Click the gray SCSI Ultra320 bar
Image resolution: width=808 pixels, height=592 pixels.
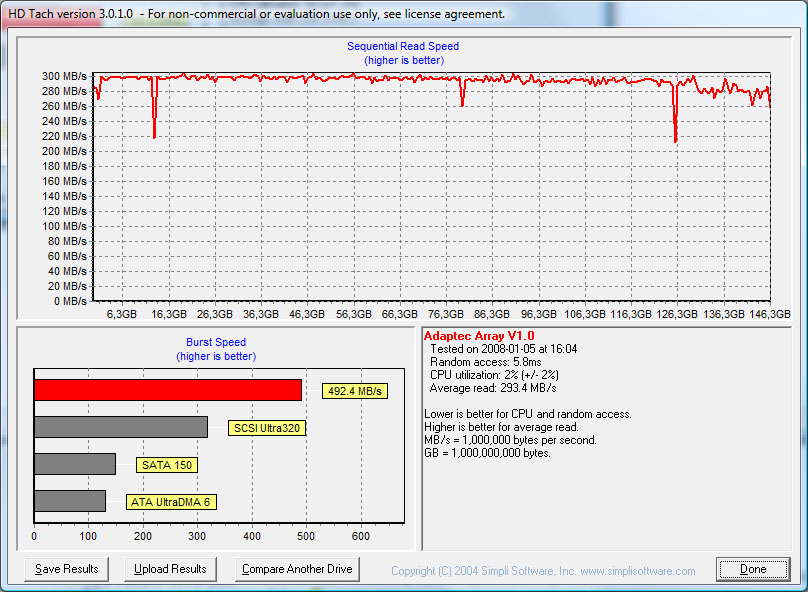121,427
